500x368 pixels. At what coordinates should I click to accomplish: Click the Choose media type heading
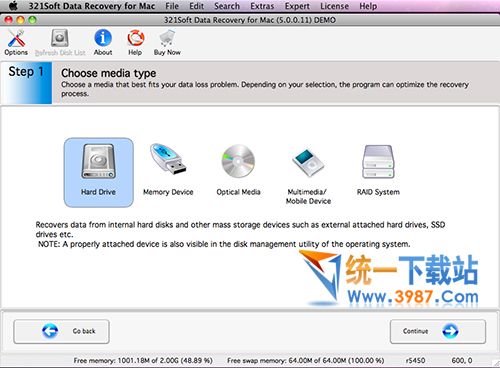click(x=109, y=73)
